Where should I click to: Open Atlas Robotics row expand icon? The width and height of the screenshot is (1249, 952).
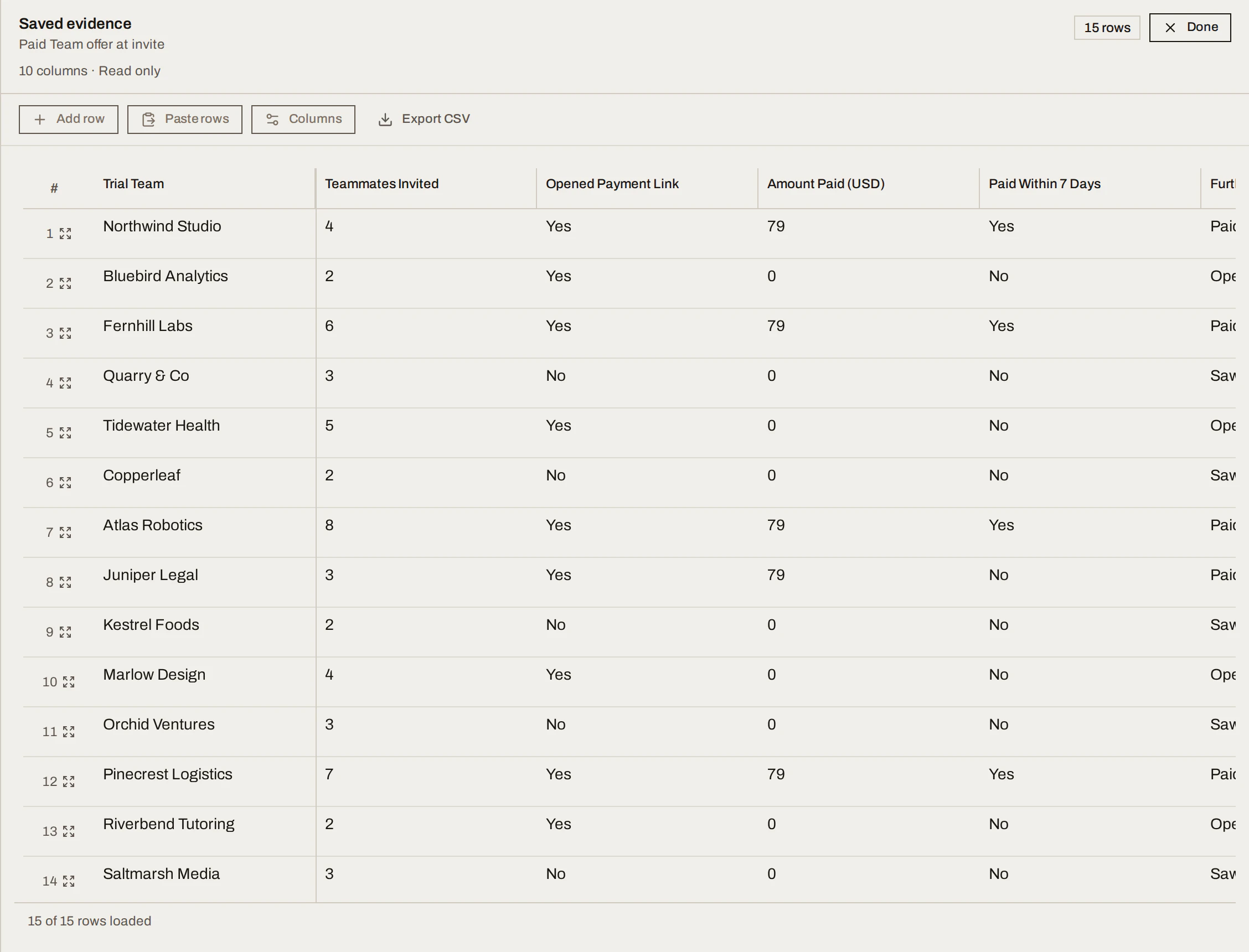[x=65, y=532]
